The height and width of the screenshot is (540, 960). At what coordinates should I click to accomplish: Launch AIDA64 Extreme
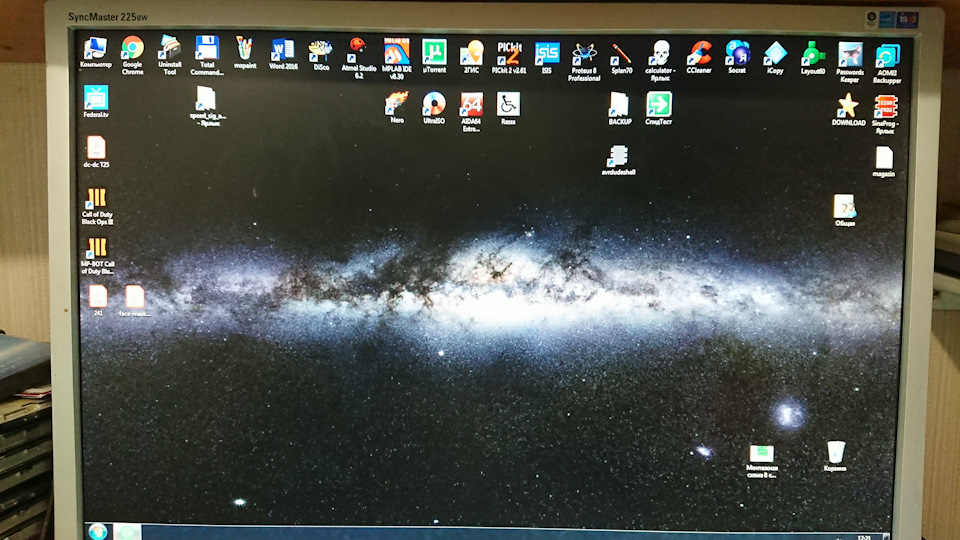point(471,112)
